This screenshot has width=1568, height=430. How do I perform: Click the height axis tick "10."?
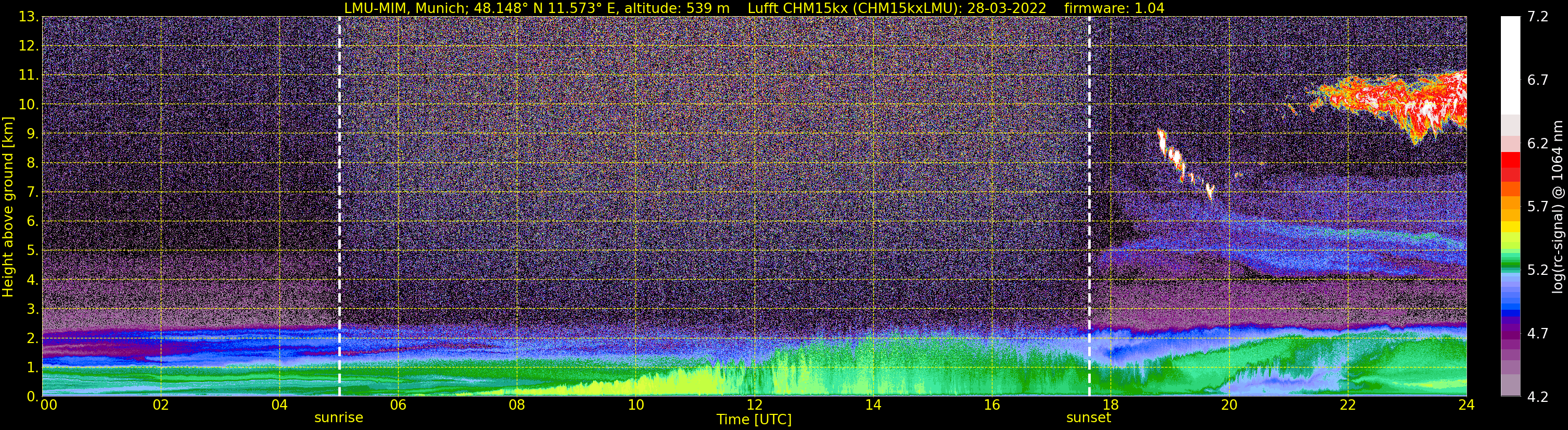point(29,105)
